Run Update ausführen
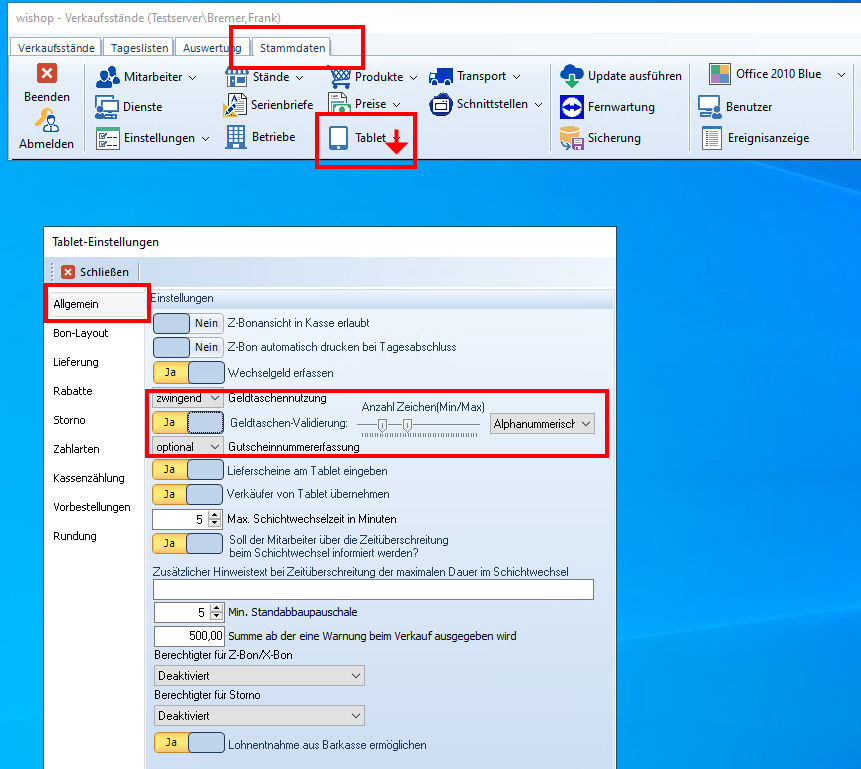The height and width of the screenshot is (769, 861). (x=572, y=76)
